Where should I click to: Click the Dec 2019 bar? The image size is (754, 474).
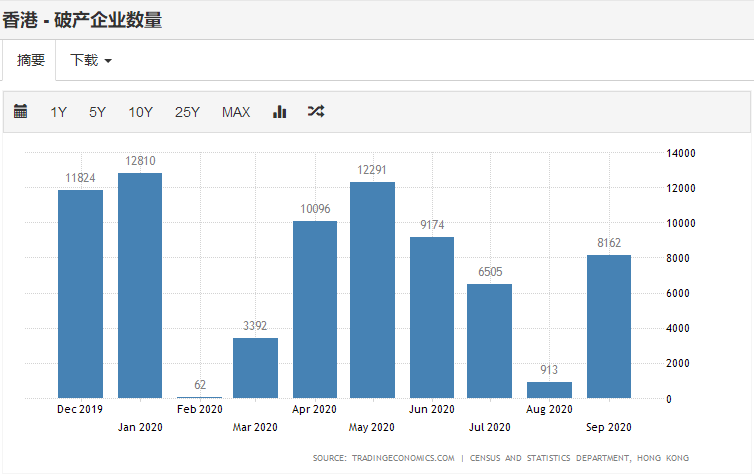(80, 294)
